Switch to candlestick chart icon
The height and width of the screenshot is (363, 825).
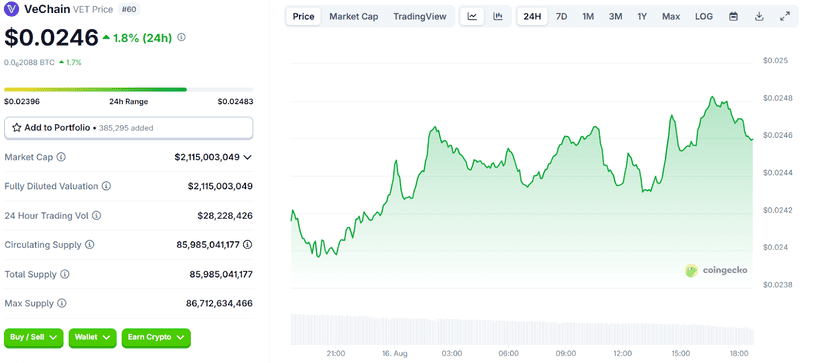[497, 16]
